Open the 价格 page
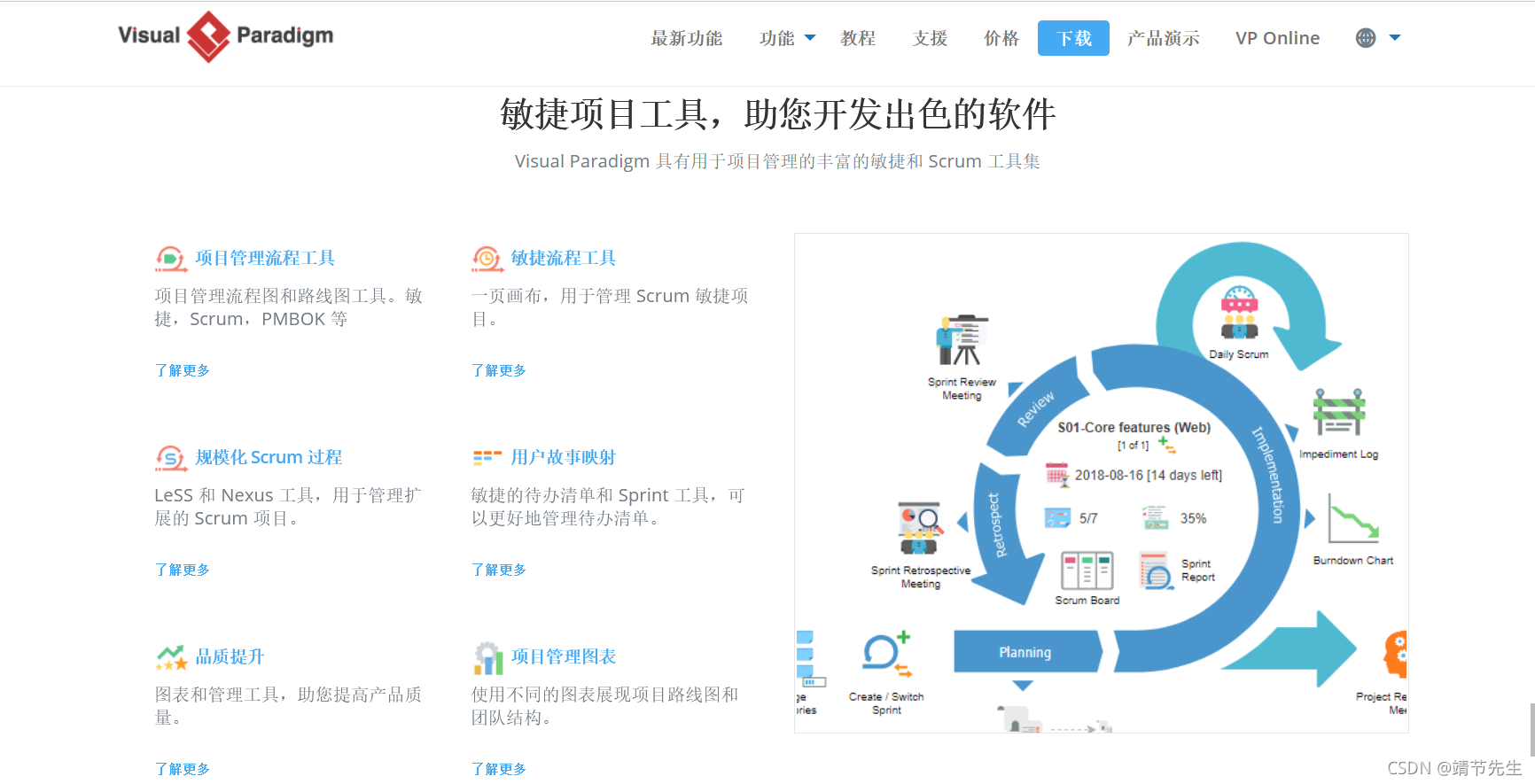 click(1001, 38)
